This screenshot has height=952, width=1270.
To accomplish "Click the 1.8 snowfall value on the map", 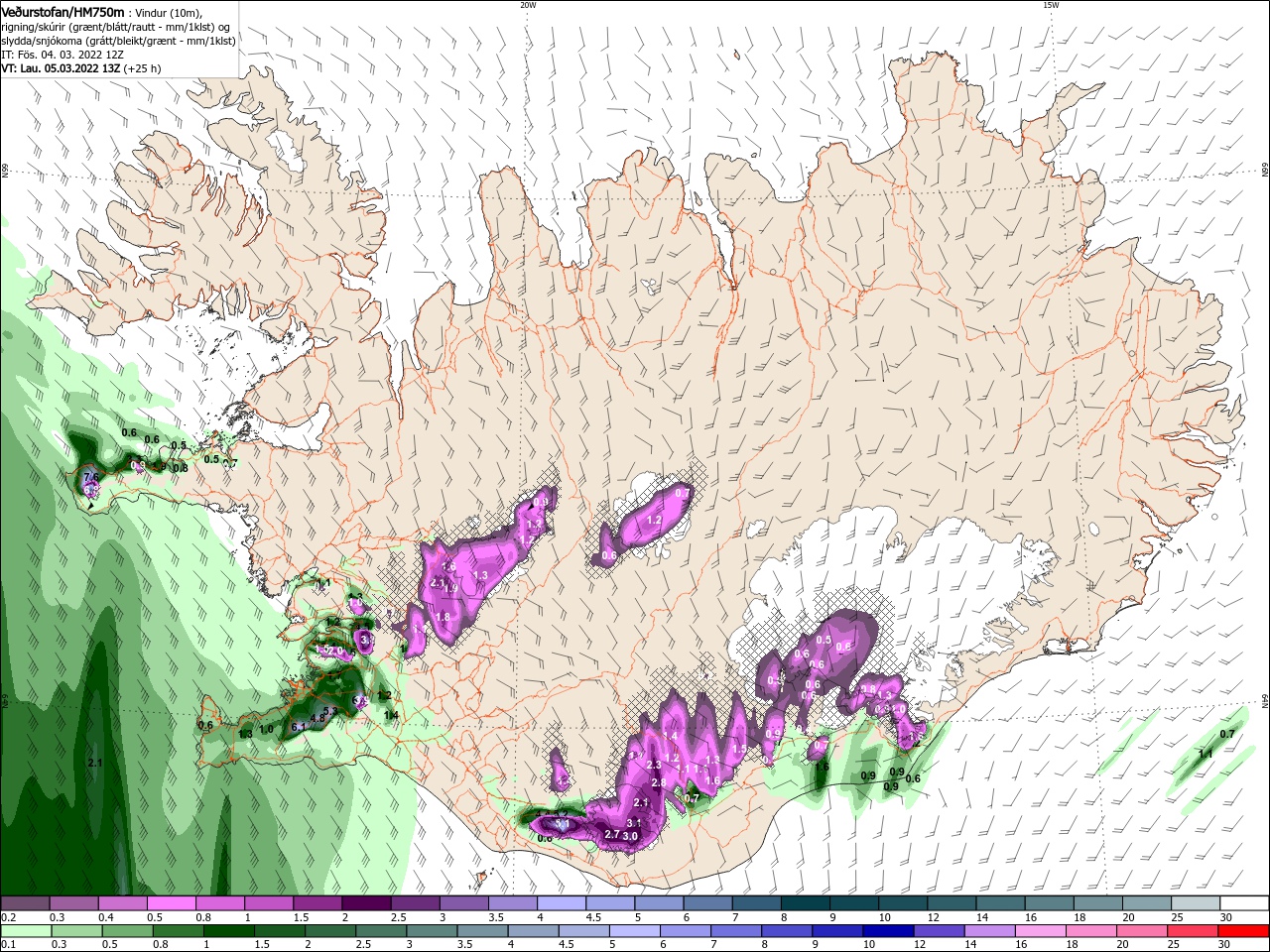I will [443, 617].
